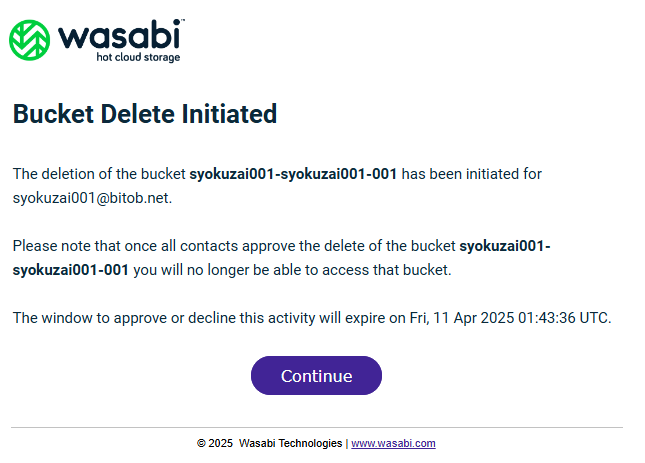This screenshot has height=463, width=645.
Task: Click the wasabi wordmark text in header
Action: pyautogui.click(x=119, y=35)
